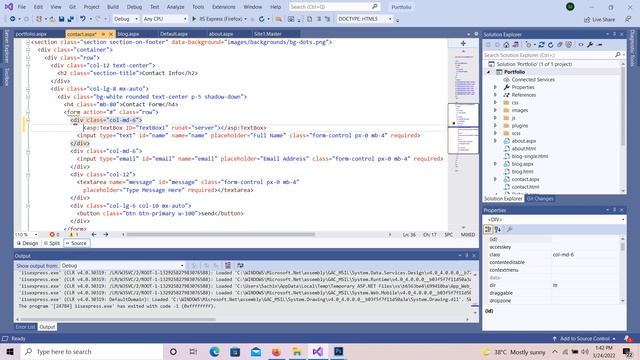Viewport: 640px width, 360px height.
Task: Sync with active document in Solution Explorer
Action: 541,45
